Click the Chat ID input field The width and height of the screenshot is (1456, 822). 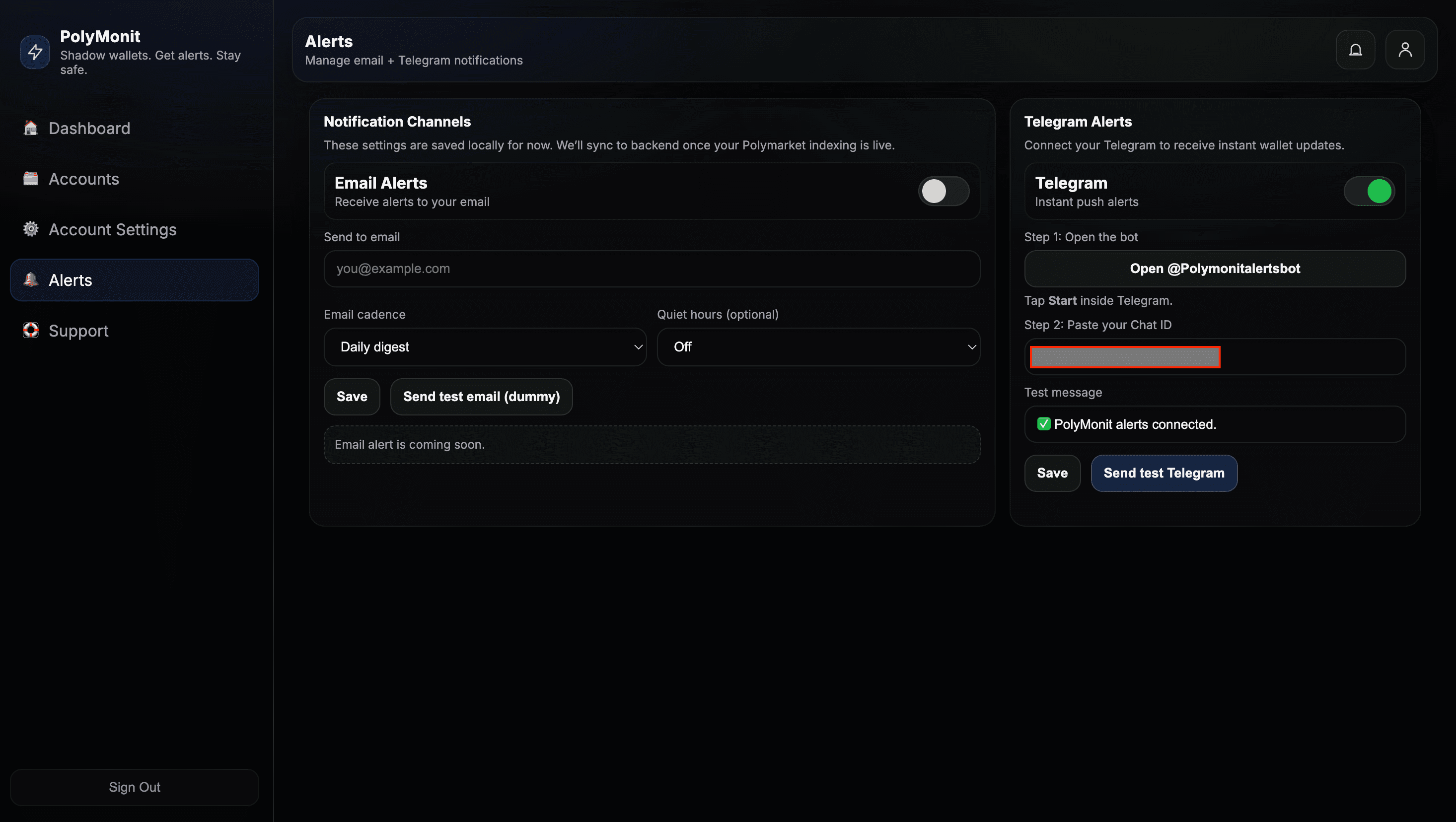coord(1124,356)
